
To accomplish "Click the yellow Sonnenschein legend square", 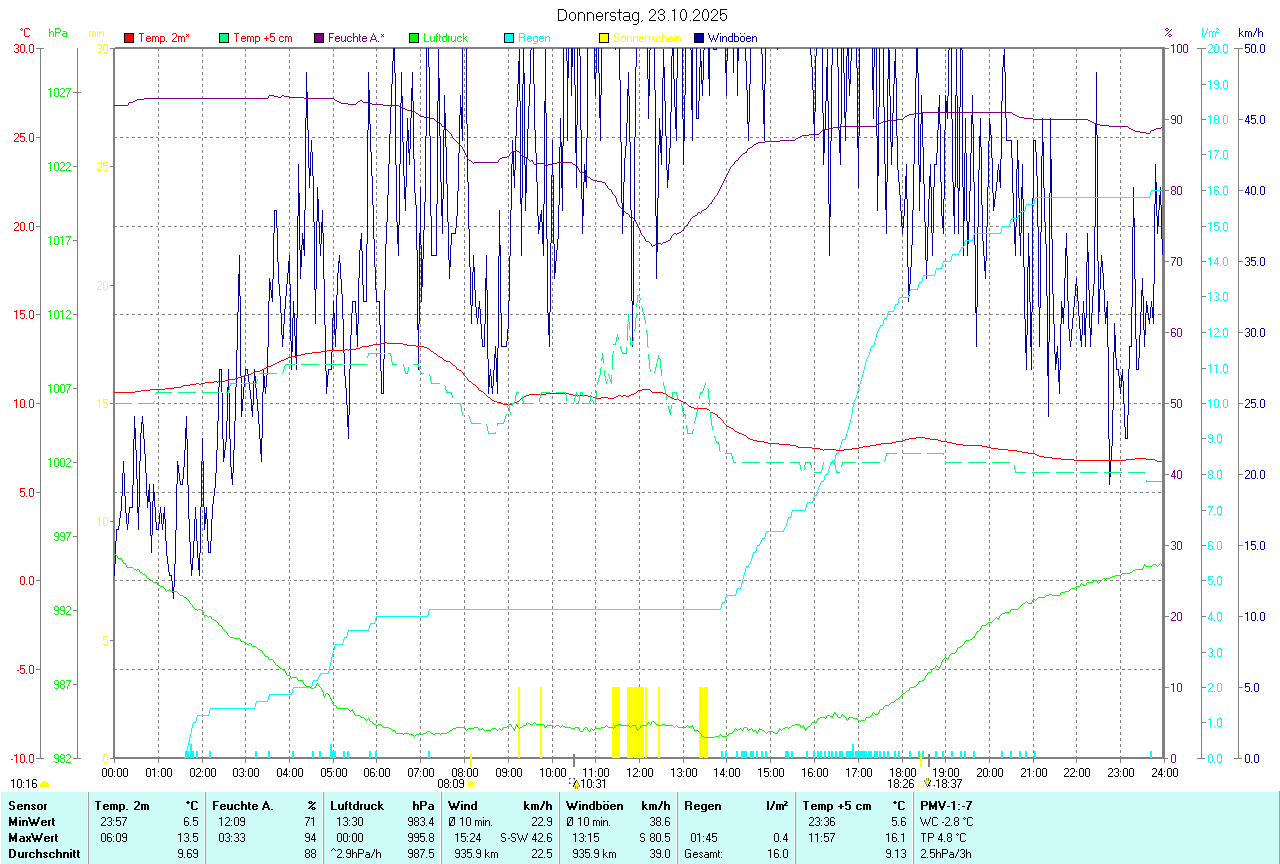I will (603, 38).
